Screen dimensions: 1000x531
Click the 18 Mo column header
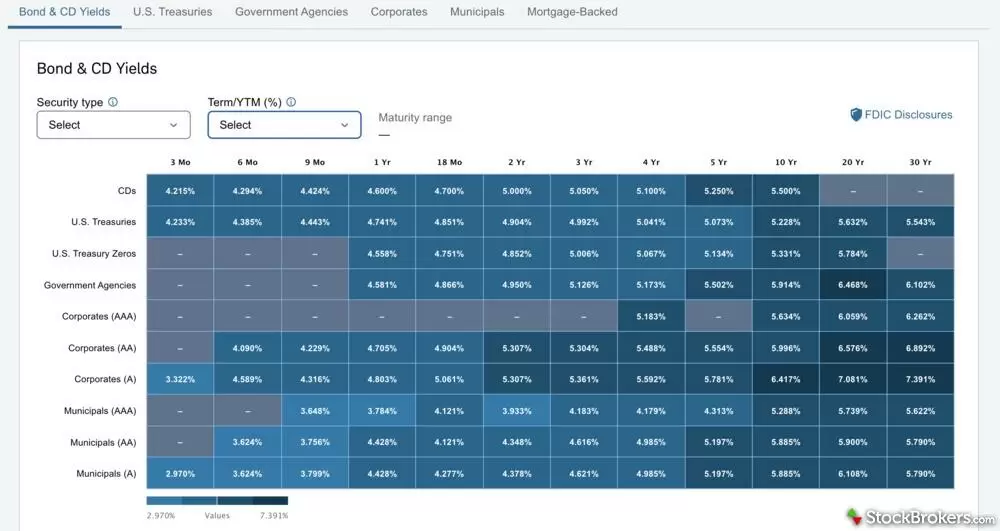click(x=449, y=163)
